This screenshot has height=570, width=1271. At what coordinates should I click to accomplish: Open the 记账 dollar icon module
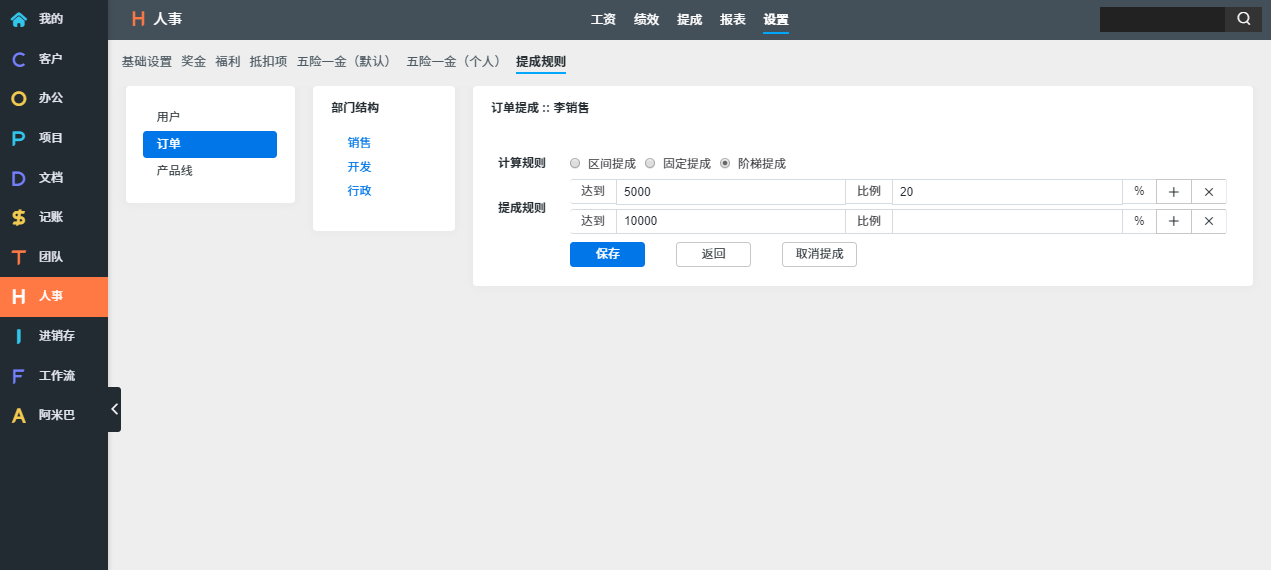pos(19,217)
